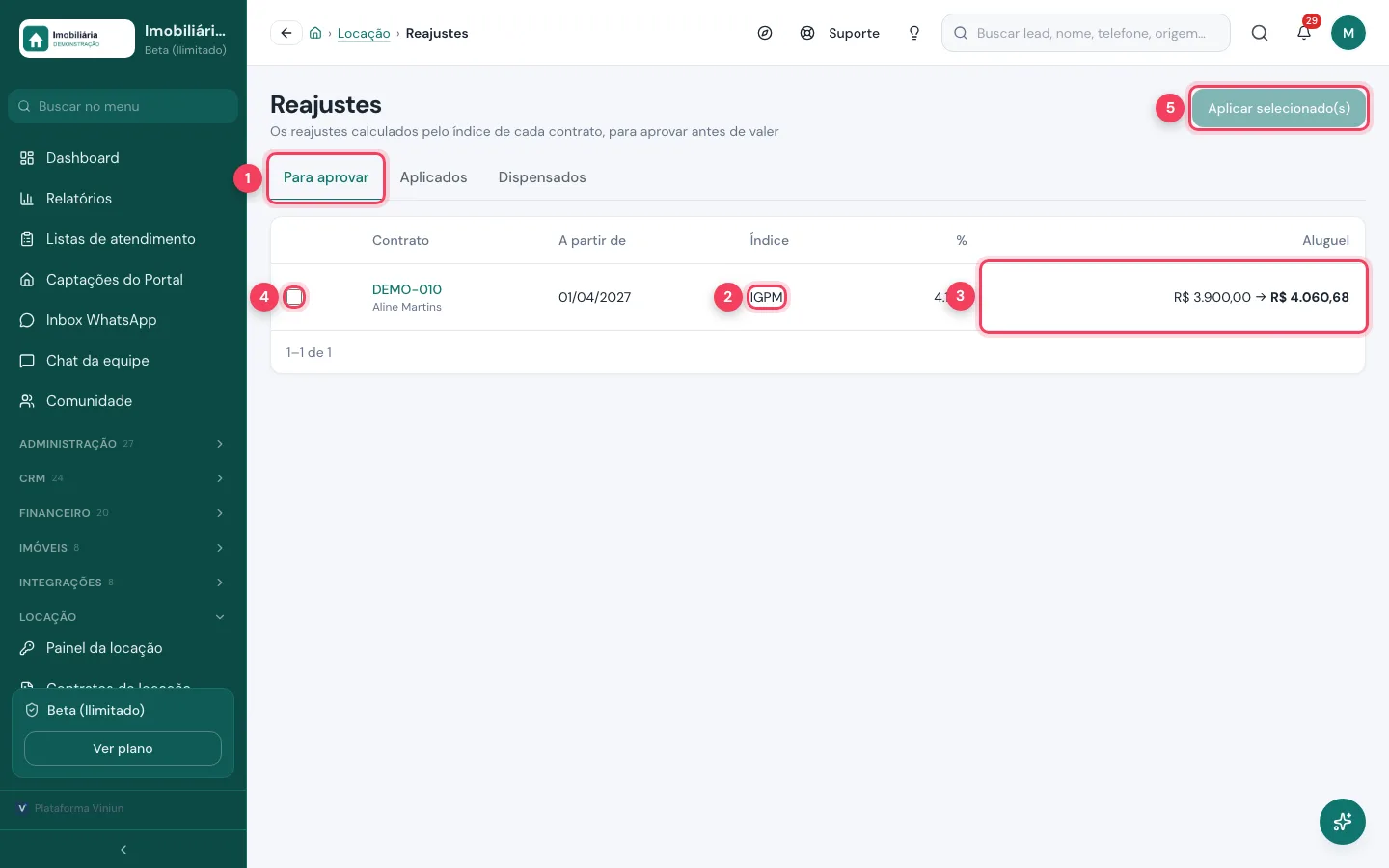Go to home via breadcrumb house icon
Image resolution: width=1389 pixels, height=868 pixels.
click(x=315, y=33)
